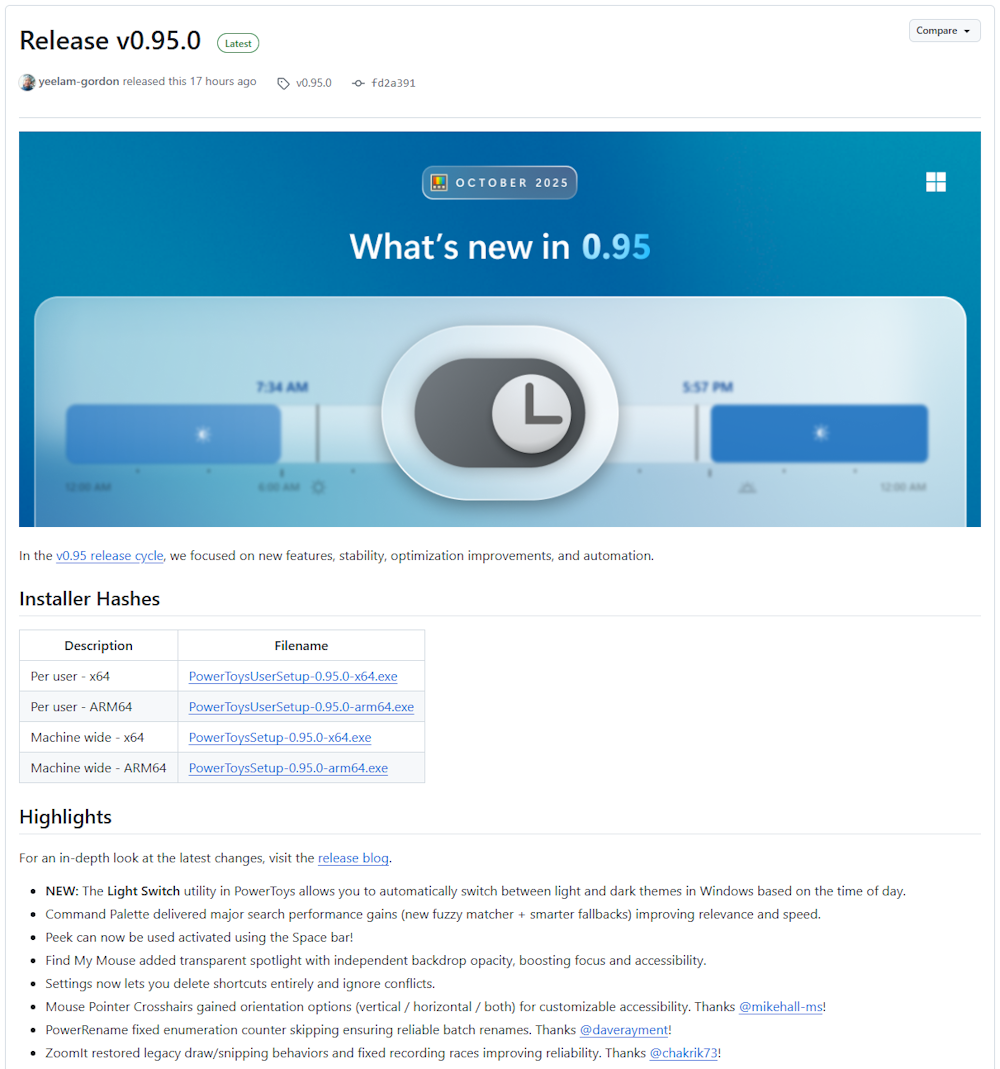Open @mikehall-ms profile mention

pyautogui.click(x=780, y=1007)
